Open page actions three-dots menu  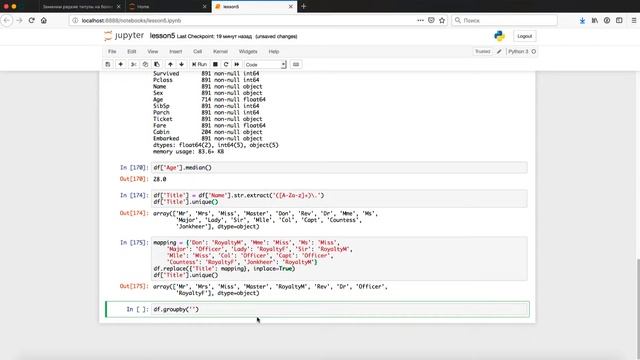point(420,20)
